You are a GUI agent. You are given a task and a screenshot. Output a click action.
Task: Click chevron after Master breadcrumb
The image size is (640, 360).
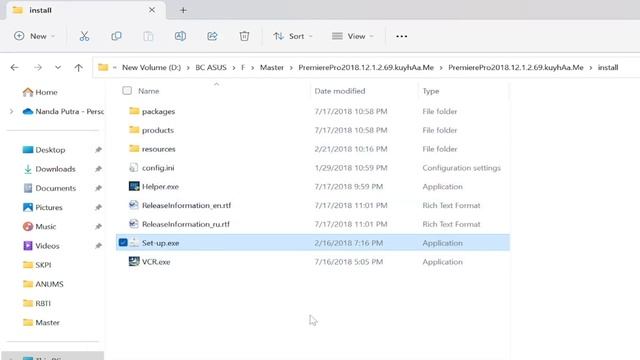[291, 68]
